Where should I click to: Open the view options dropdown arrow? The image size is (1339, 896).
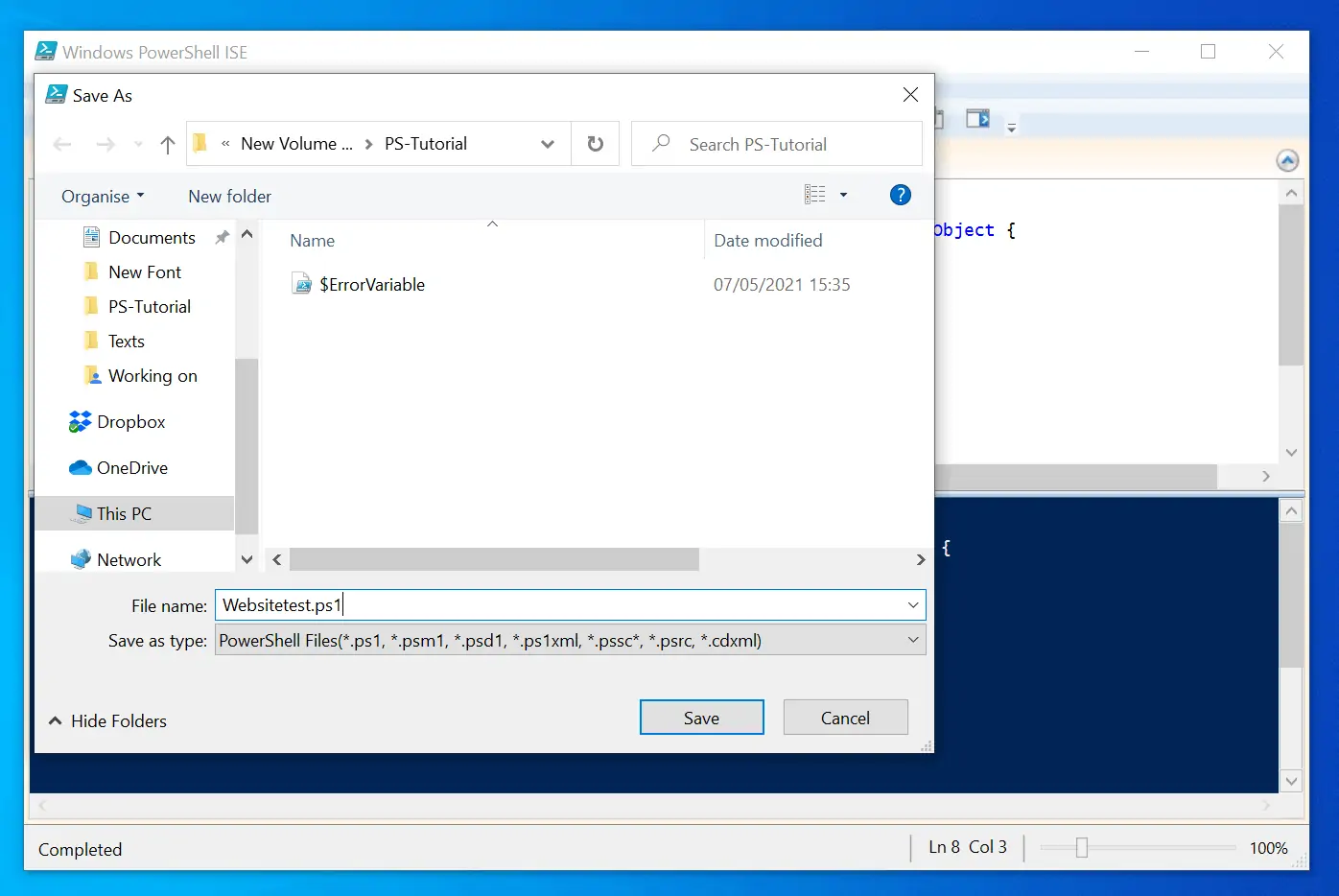844,195
